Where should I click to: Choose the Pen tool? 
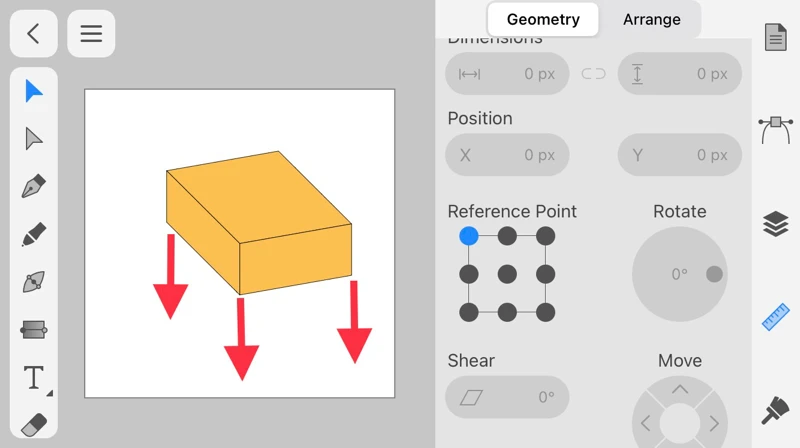pyautogui.click(x=34, y=187)
